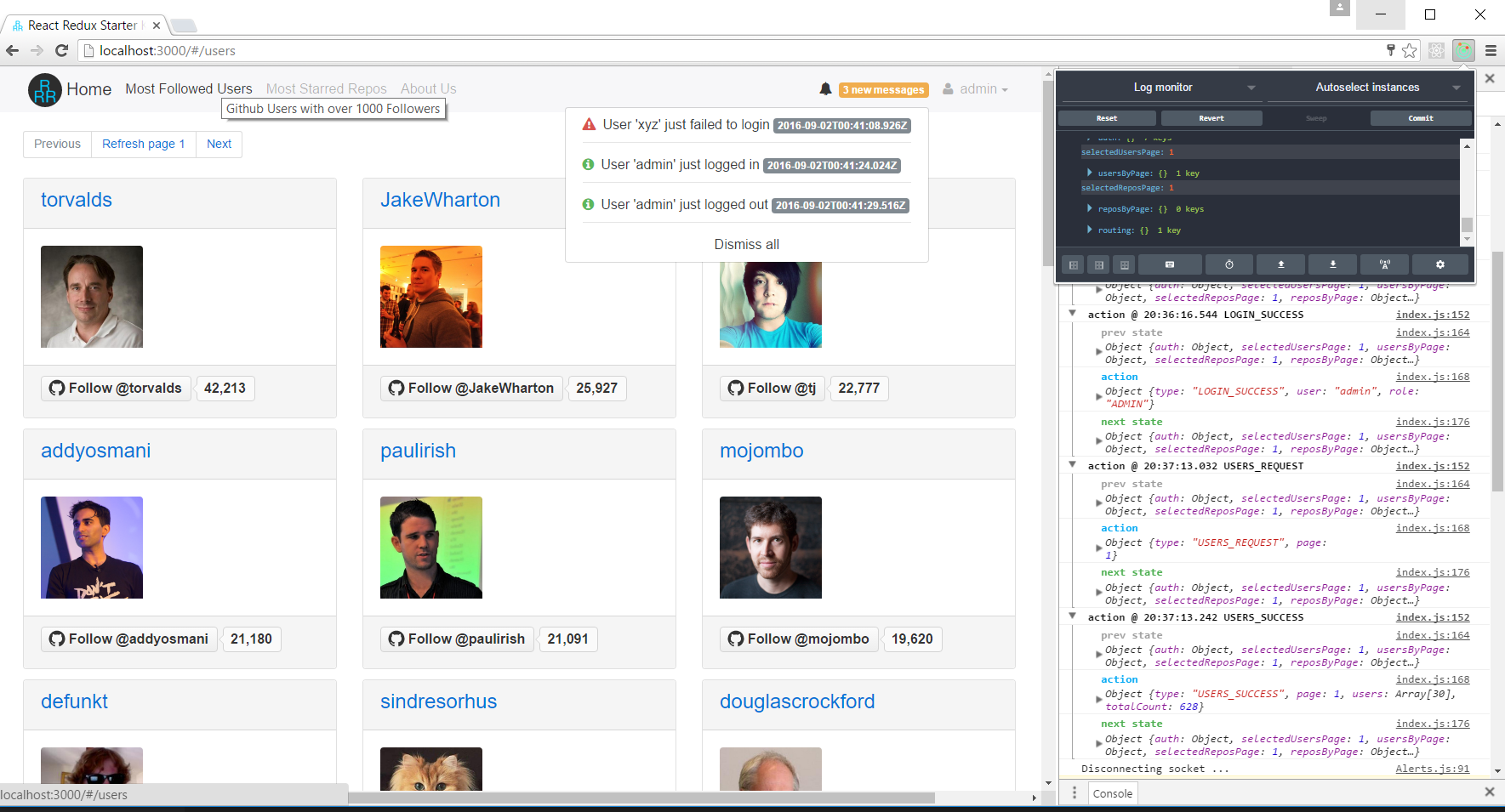Open the React DevTools extension icon
Viewport: 1505px width, 812px height.
pos(1436,50)
